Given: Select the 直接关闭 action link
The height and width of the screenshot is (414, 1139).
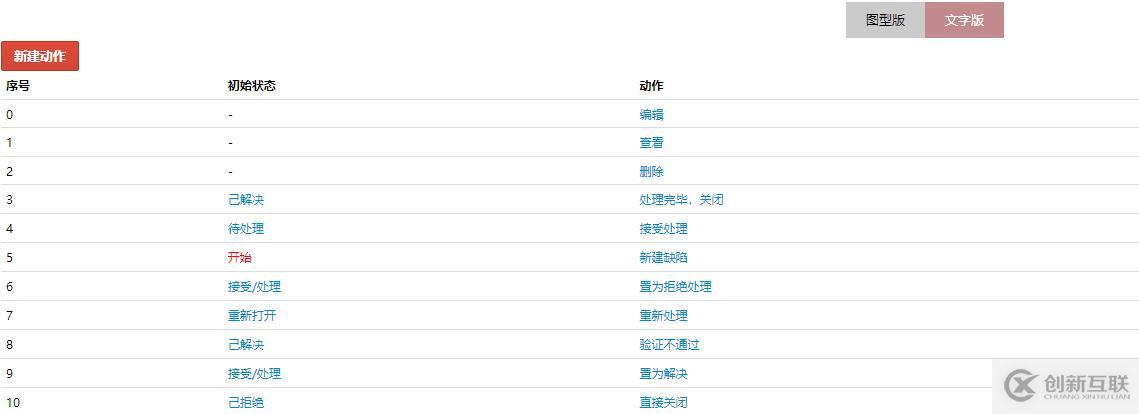Looking at the screenshot, I should [x=663, y=403].
